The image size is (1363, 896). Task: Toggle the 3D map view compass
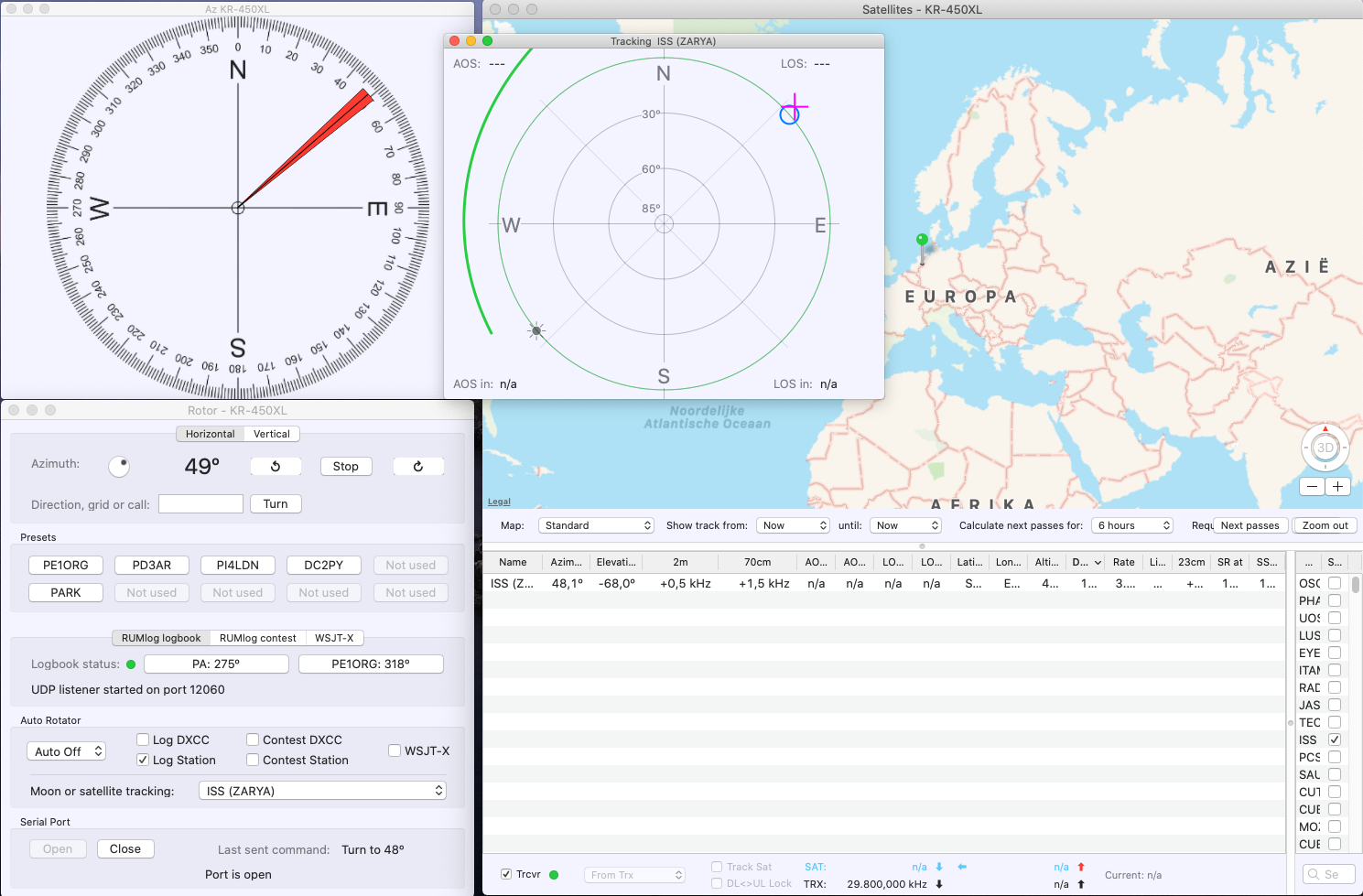pyautogui.click(x=1325, y=448)
